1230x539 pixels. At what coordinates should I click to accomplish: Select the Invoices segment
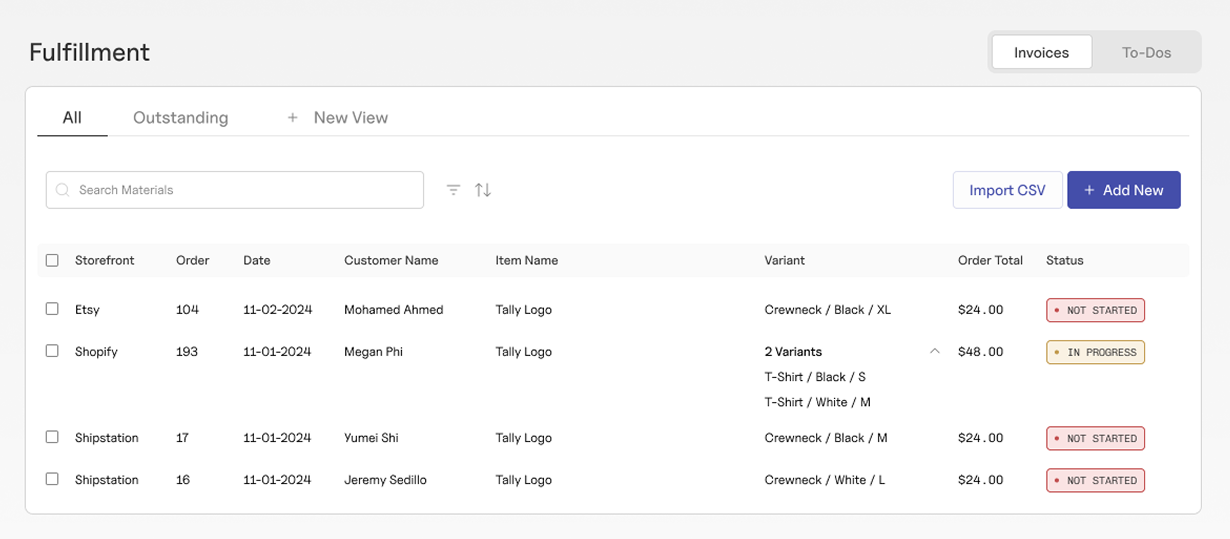point(1041,52)
